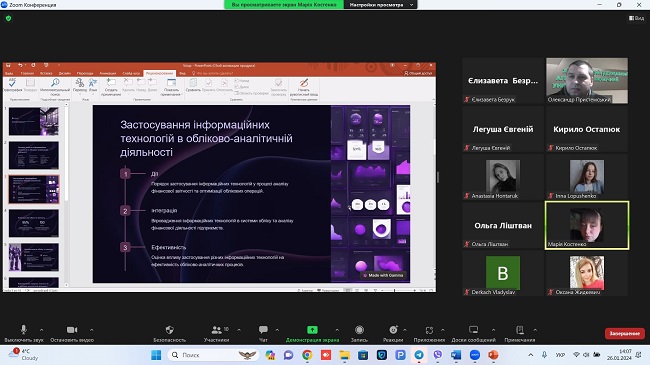Click the red End meeting button
This screenshot has width=650, height=365.
pos(624,333)
